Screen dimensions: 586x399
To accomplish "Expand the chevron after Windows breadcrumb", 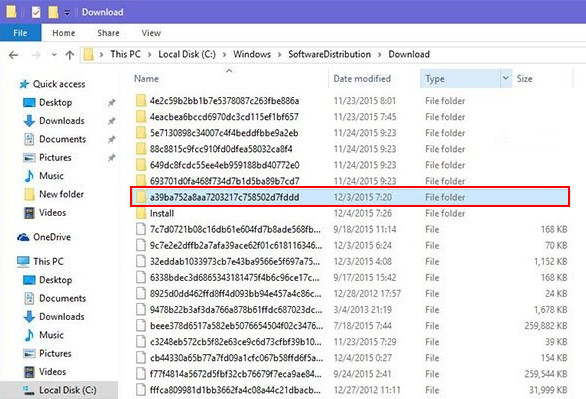I will 279,55.
